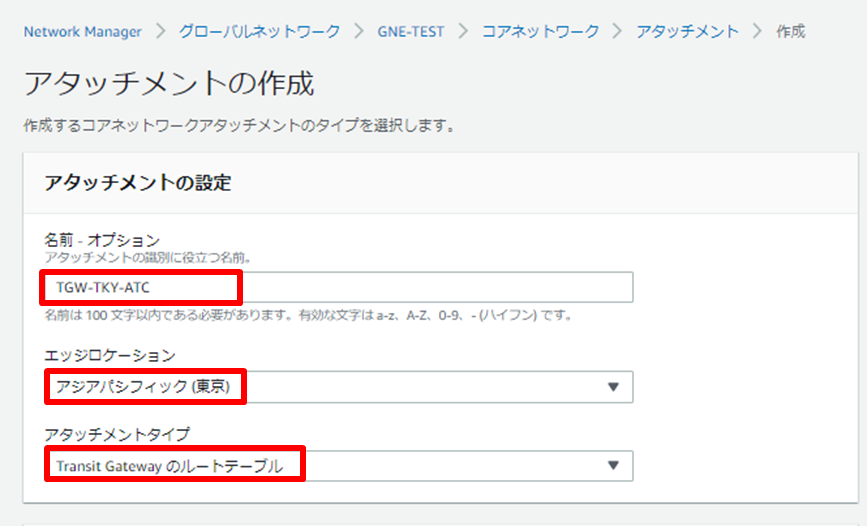Click the アタッチメントの作成 page heading
The image size is (867, 526).
point(169,84)
